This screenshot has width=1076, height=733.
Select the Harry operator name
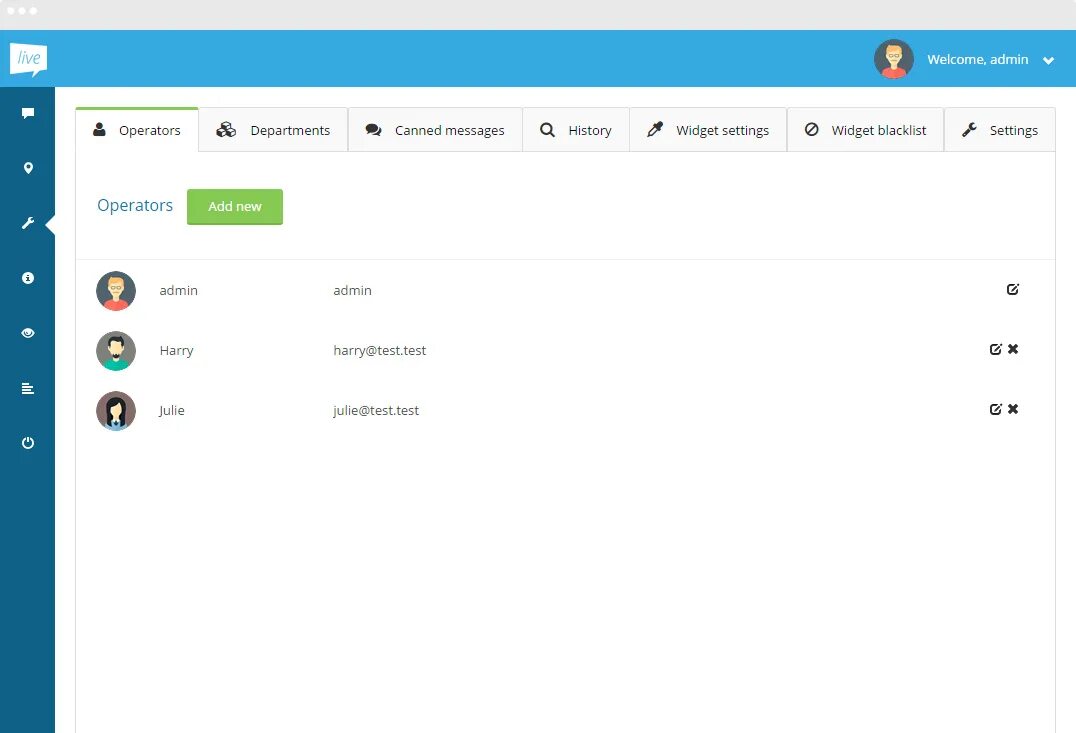coord(176,351)
